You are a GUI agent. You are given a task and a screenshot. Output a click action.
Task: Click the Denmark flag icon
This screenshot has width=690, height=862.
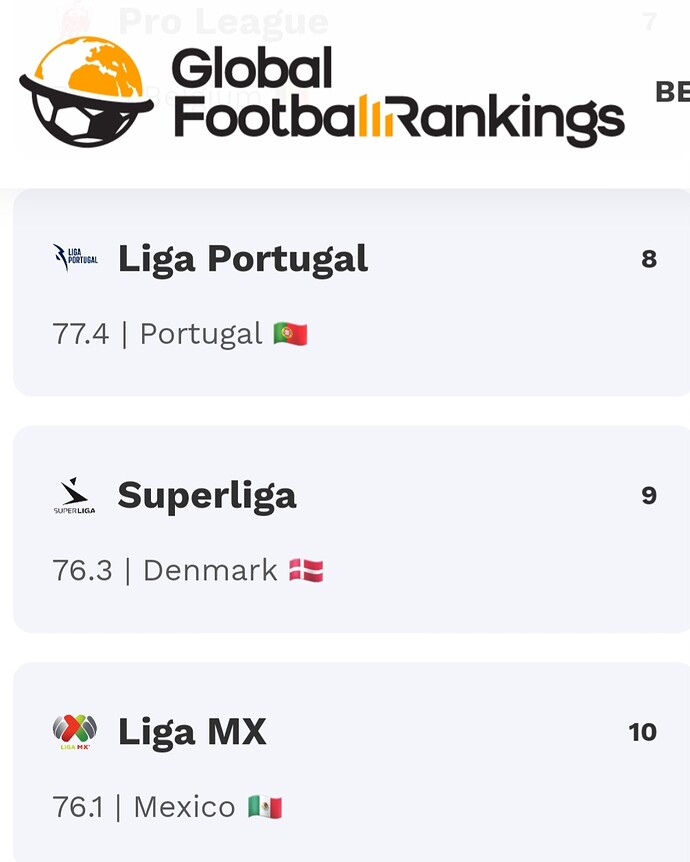pyautogui.click(x=306, y=571)
